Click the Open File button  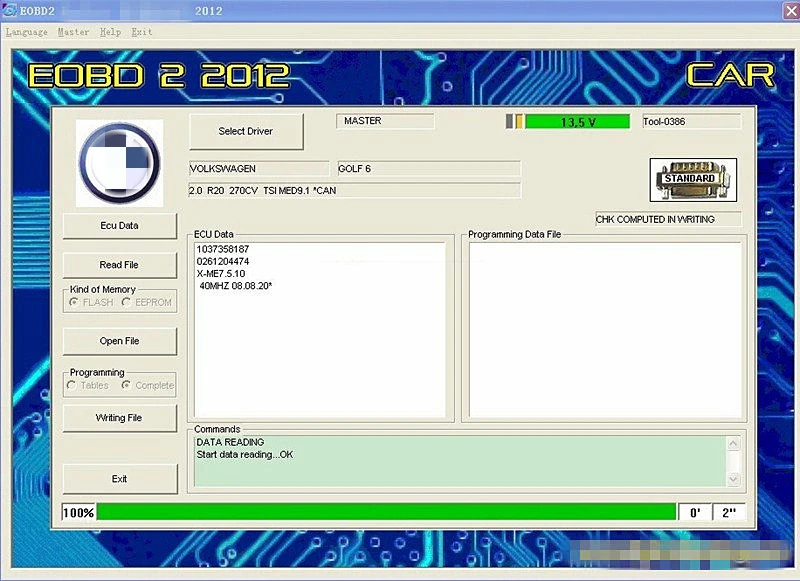(x=119, y=341)
